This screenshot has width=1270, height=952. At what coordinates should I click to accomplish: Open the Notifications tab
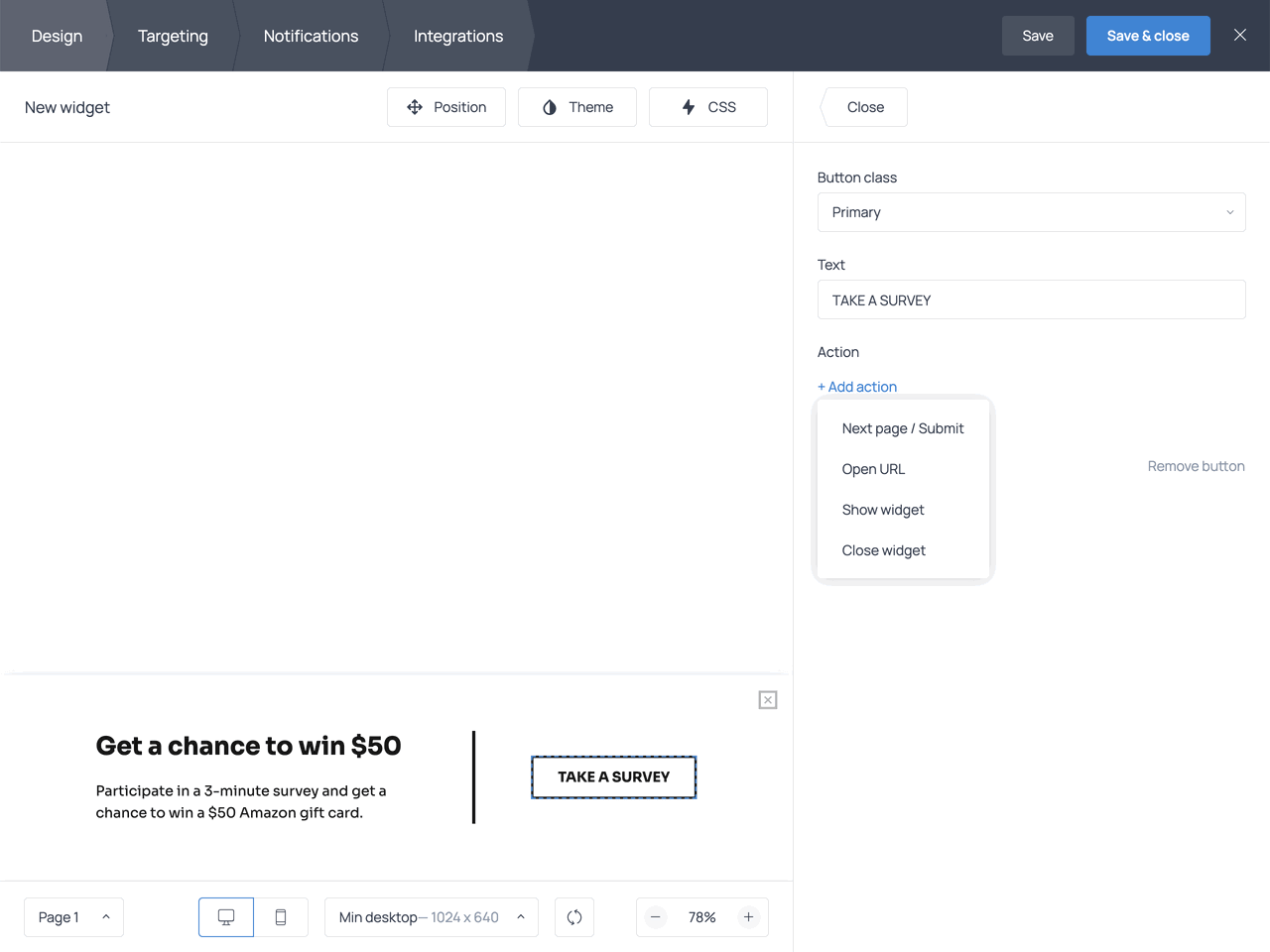point(311,36)
